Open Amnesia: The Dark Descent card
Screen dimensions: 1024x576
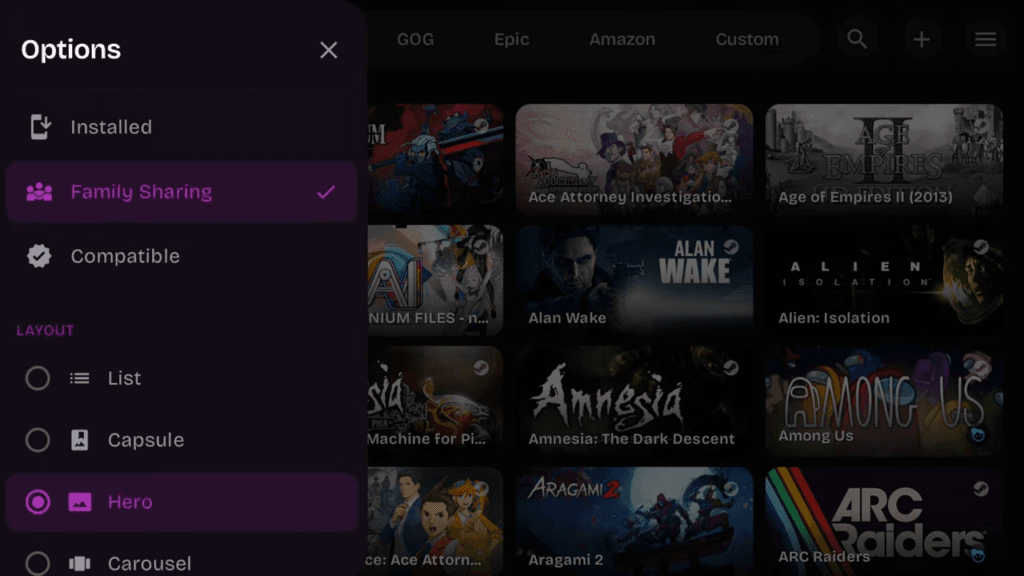pos(634,401)
